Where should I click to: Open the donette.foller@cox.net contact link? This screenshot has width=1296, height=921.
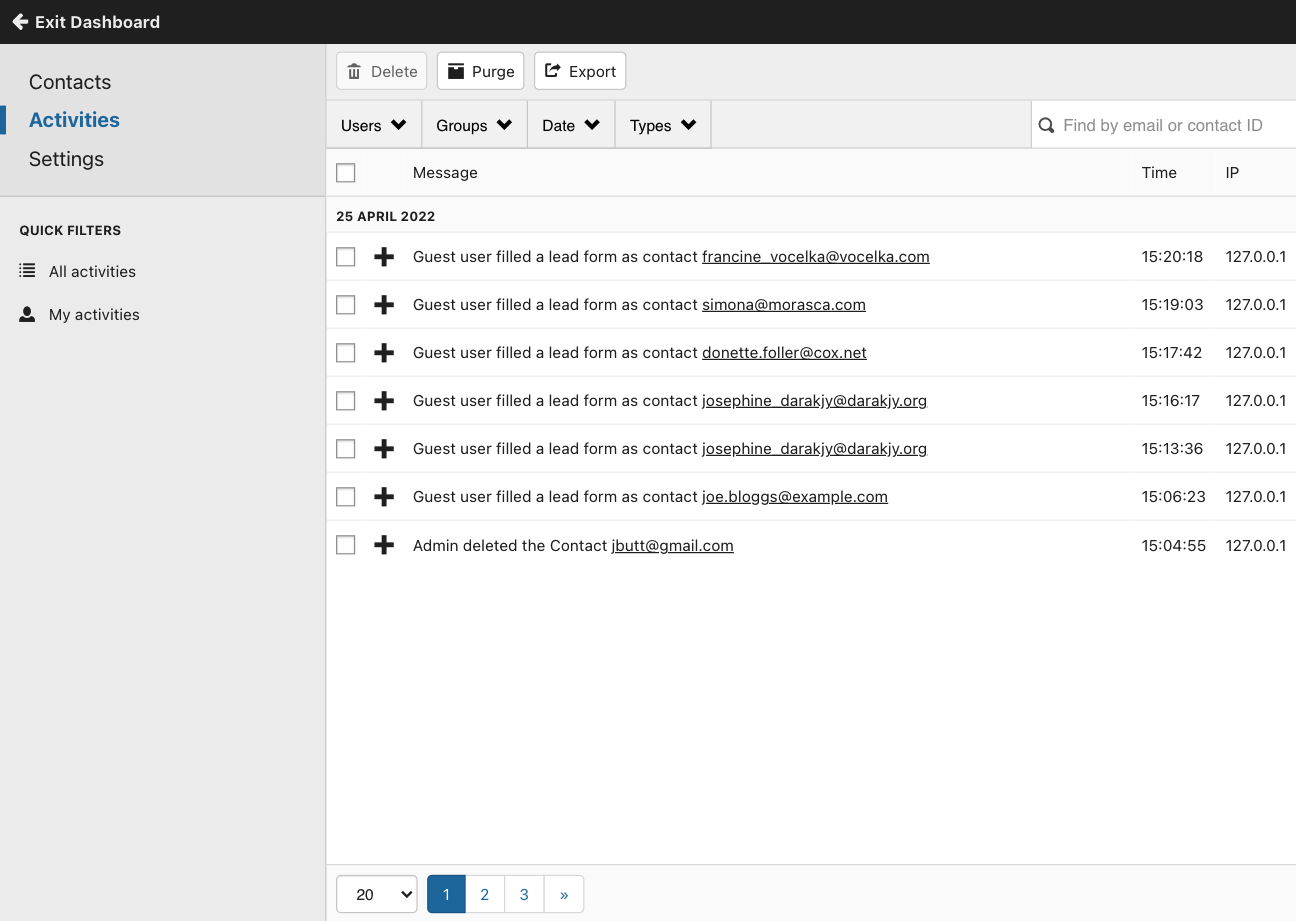tap(784, 353)
